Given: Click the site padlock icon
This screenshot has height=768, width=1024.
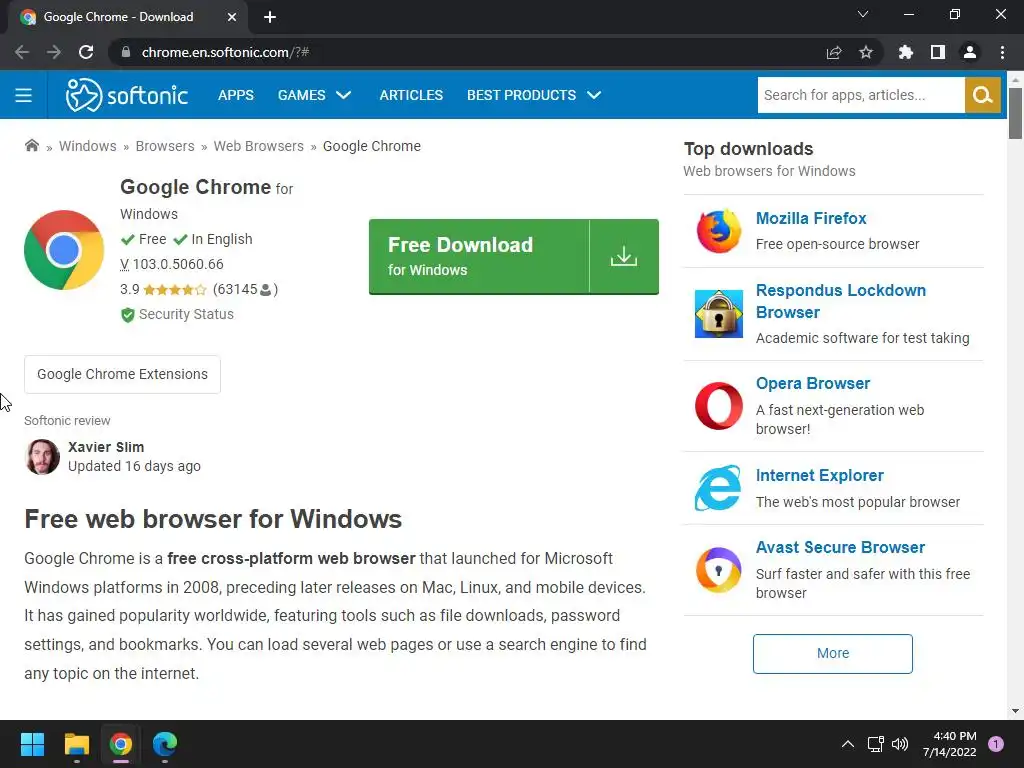Looking at the screenshot, I should [x=125, y=52].
